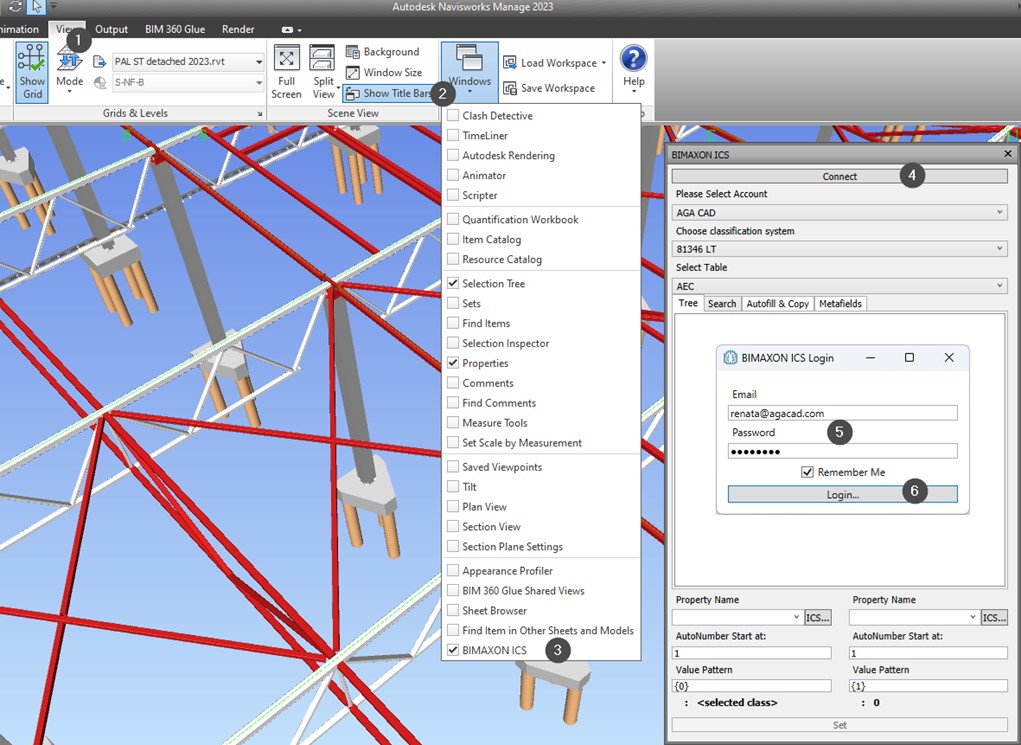
Task: Click the left AutoNumber Start at field
Action: click(x=752, y=653)
